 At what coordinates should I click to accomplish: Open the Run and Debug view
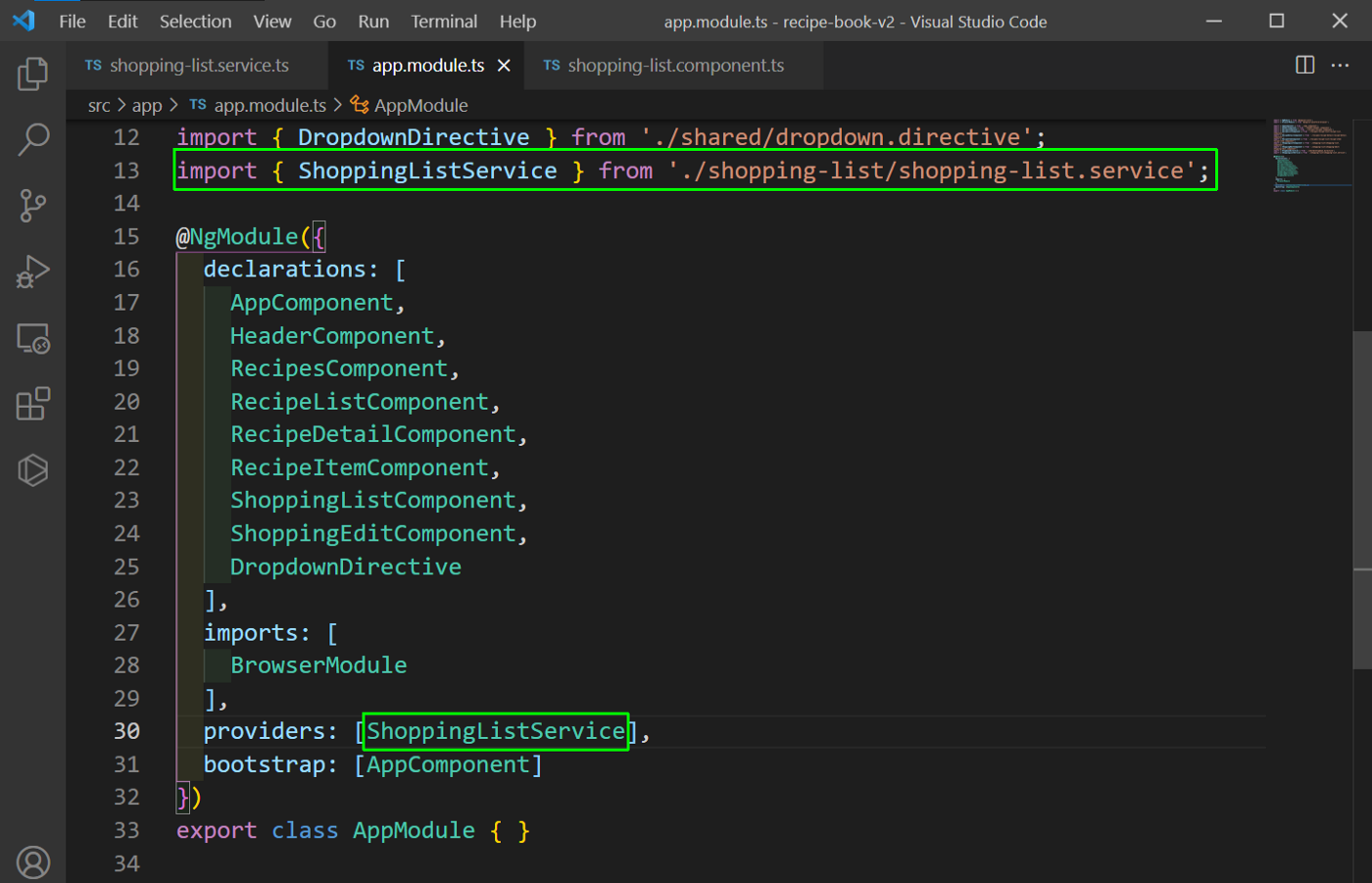click(32, 271)
